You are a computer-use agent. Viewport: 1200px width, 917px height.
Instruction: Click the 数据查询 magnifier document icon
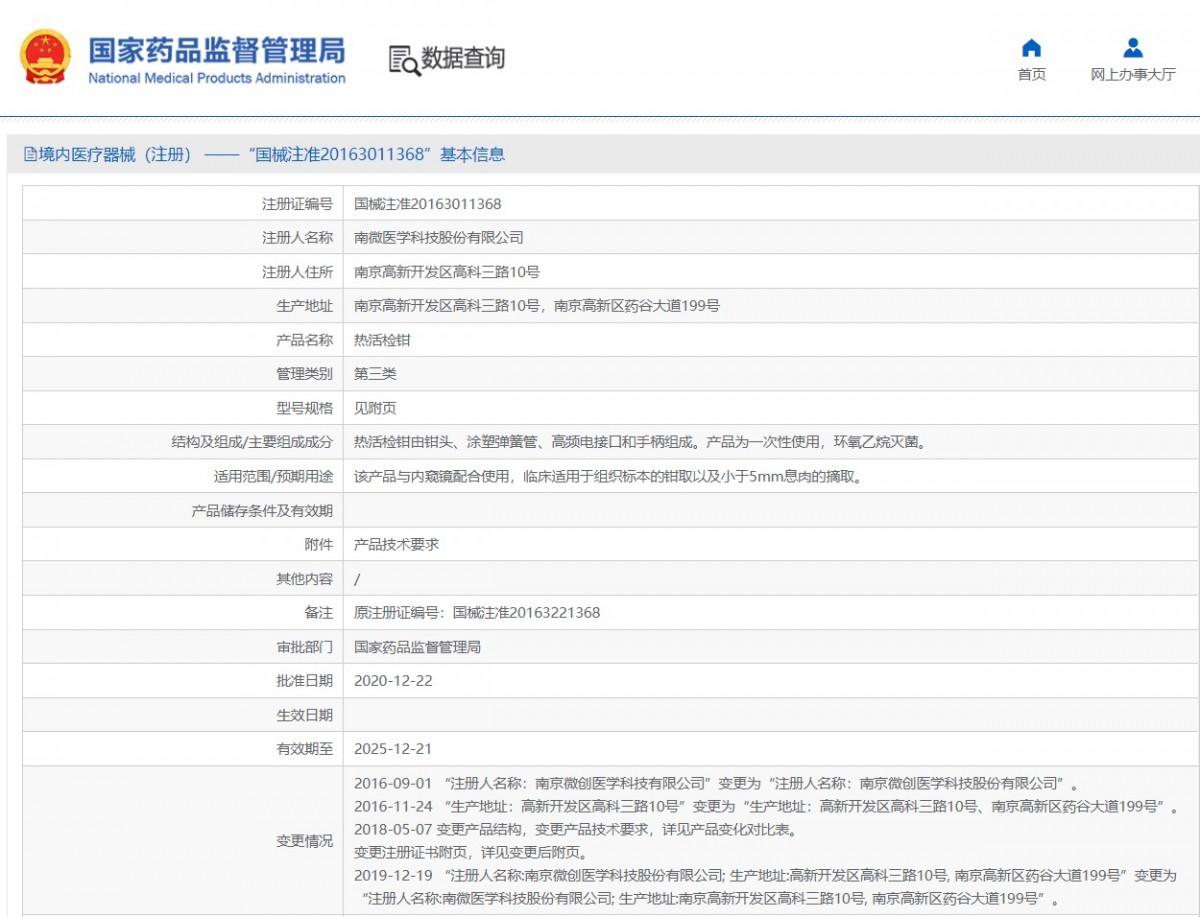click(403, 60)
